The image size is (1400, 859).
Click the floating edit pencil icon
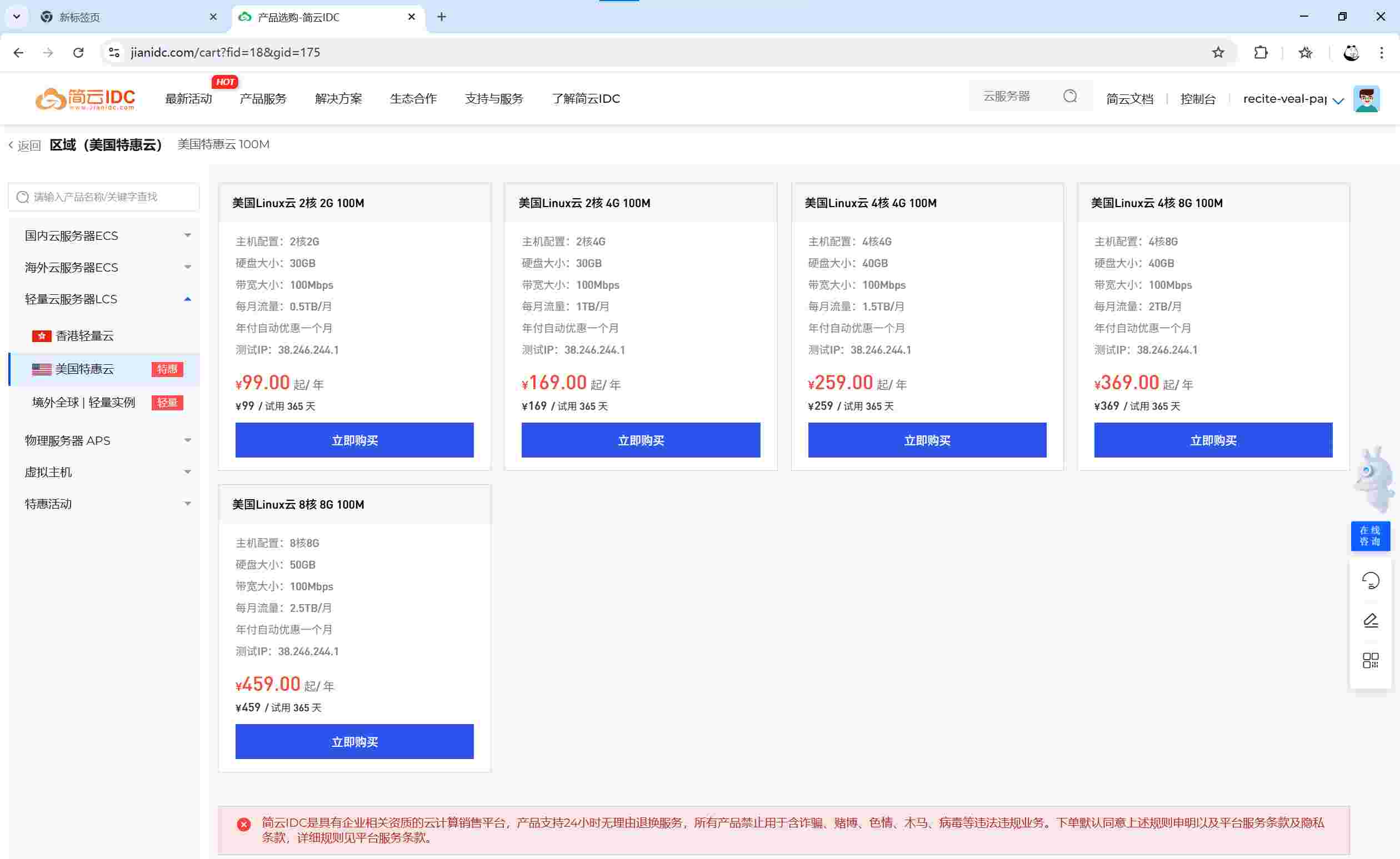(x=1370, y=620)
